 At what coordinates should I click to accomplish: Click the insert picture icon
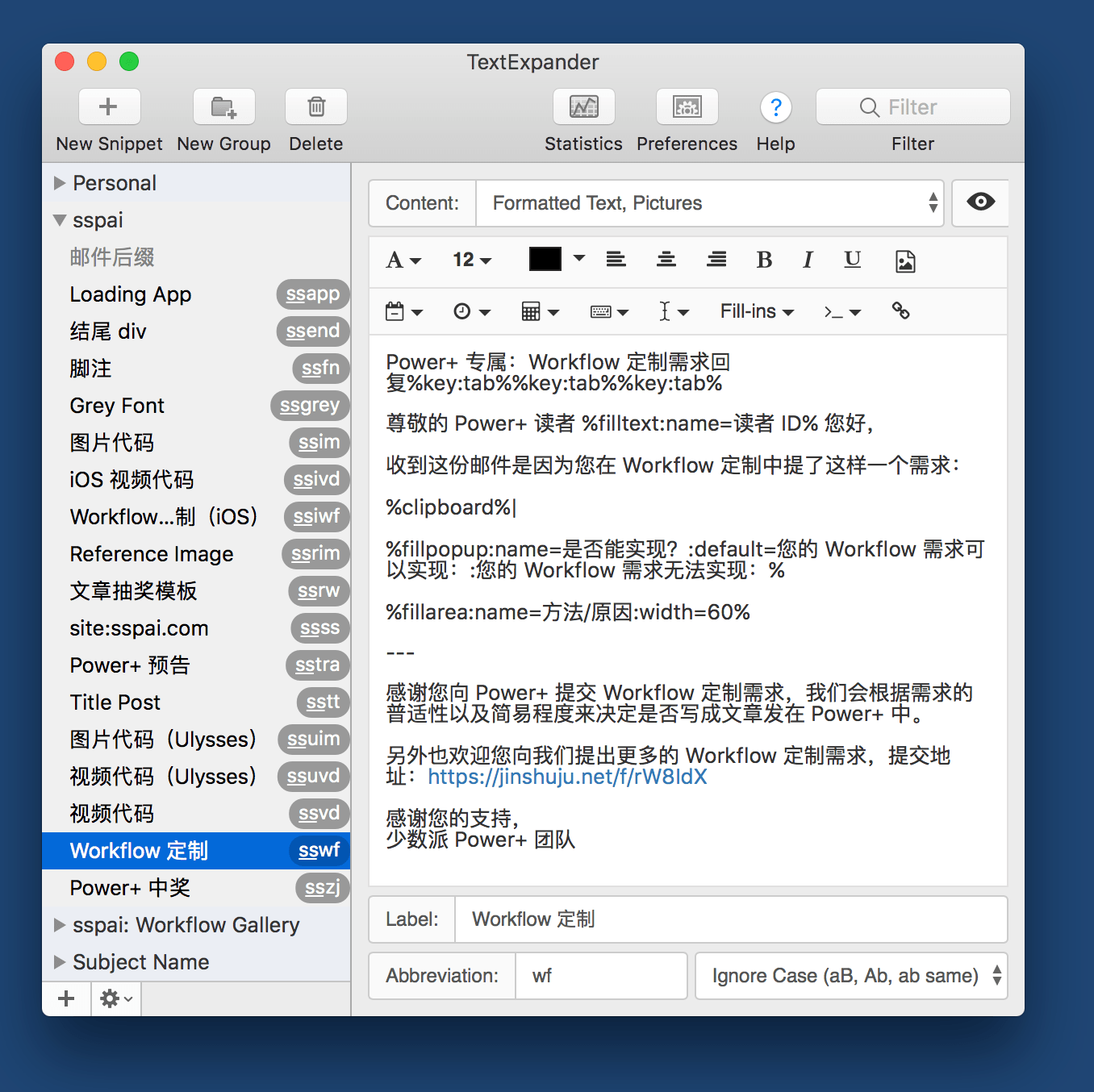[x=905, y=260]
